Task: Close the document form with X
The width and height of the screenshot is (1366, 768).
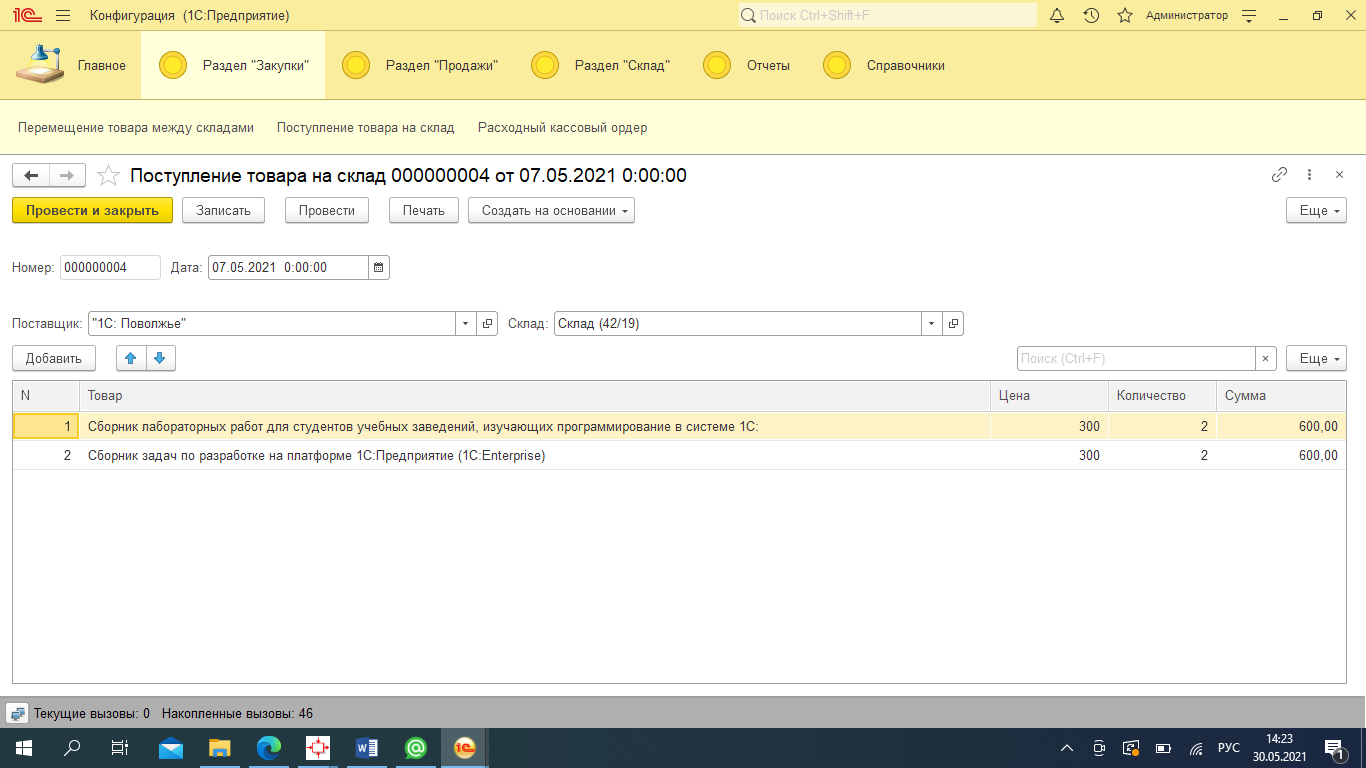Action: (1339, 175)
